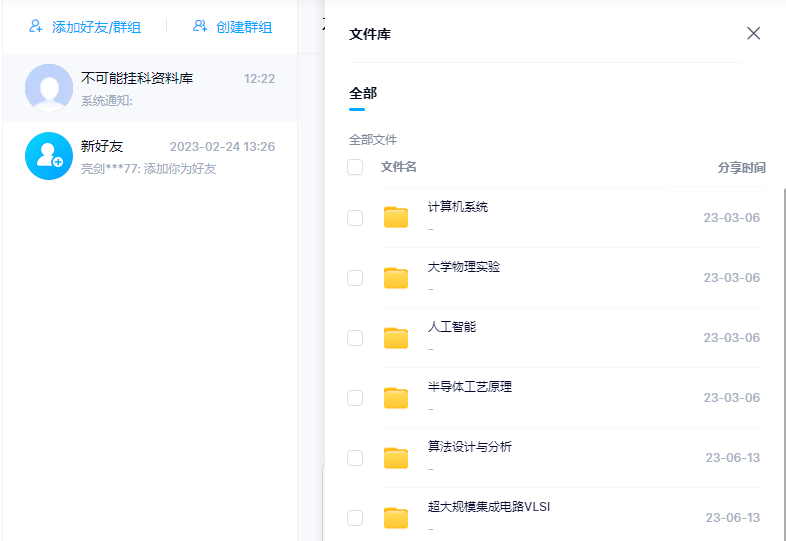
Task: Open the 大学物理实验 folder icon
Action: pos(396,277)
